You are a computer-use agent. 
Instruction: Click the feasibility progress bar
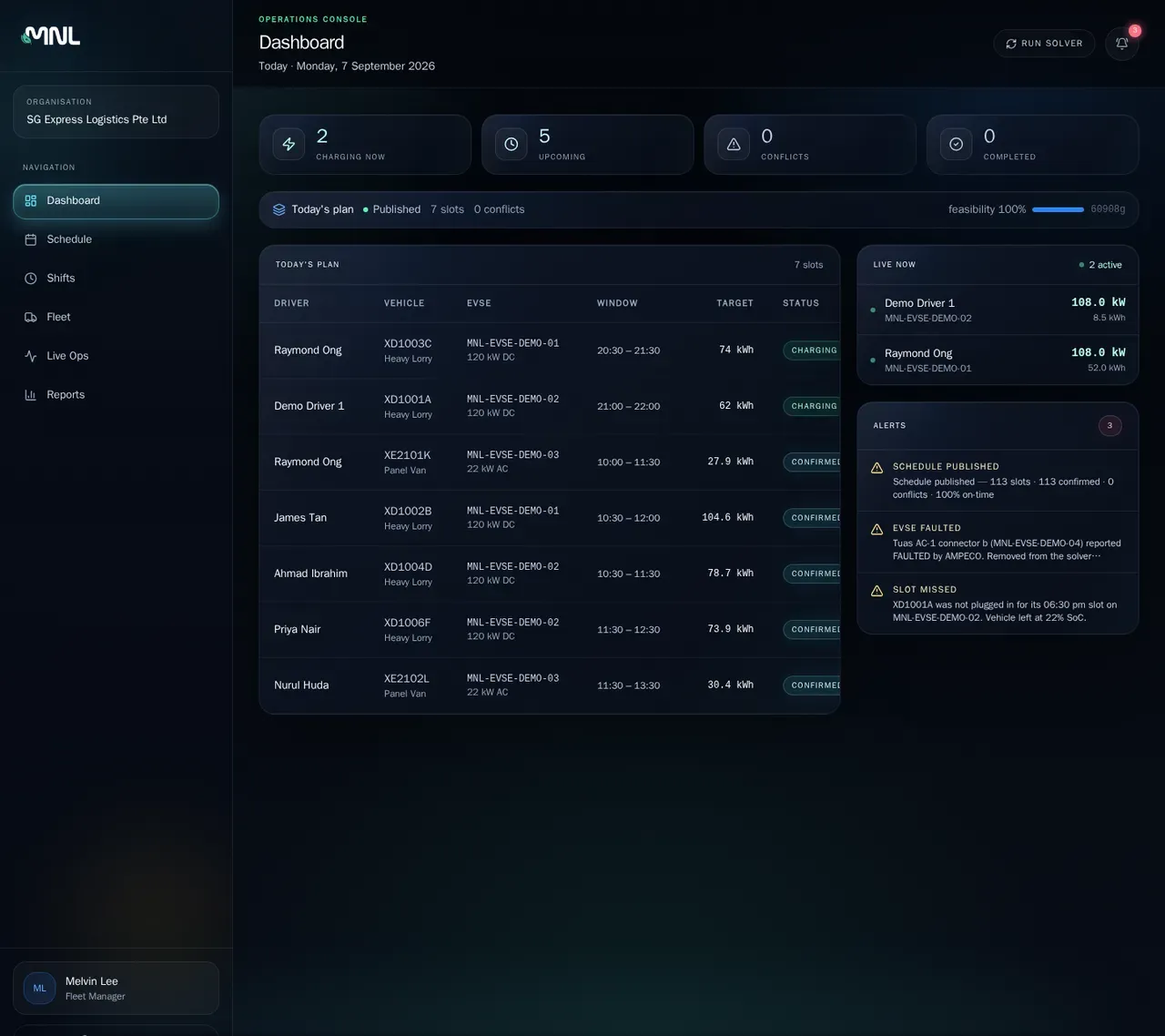(1058, 209)
